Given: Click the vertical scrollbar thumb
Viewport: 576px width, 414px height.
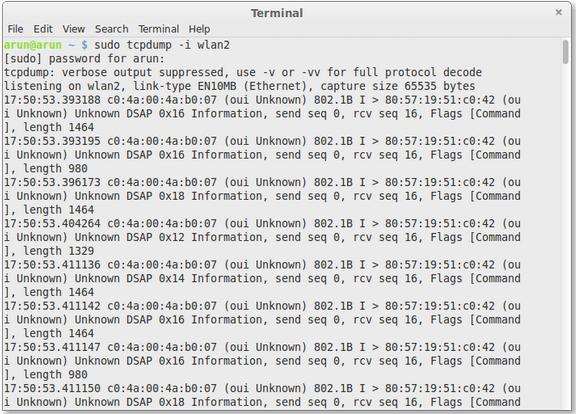Looking at the screenshot, I should (x=566, y=52).
